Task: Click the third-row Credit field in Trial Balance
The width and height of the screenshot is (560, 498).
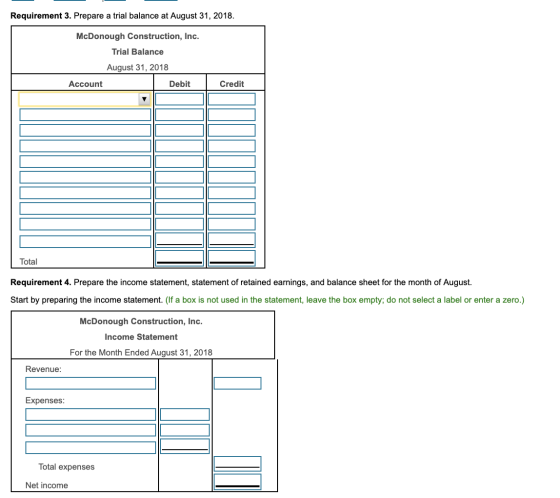Action: tap(232, 130)
